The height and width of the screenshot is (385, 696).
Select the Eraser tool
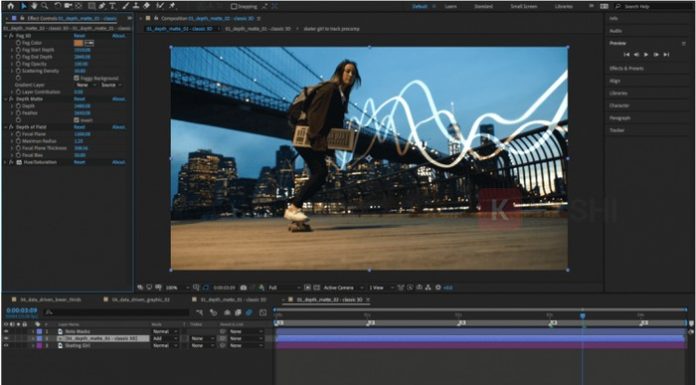pos(146,6)
